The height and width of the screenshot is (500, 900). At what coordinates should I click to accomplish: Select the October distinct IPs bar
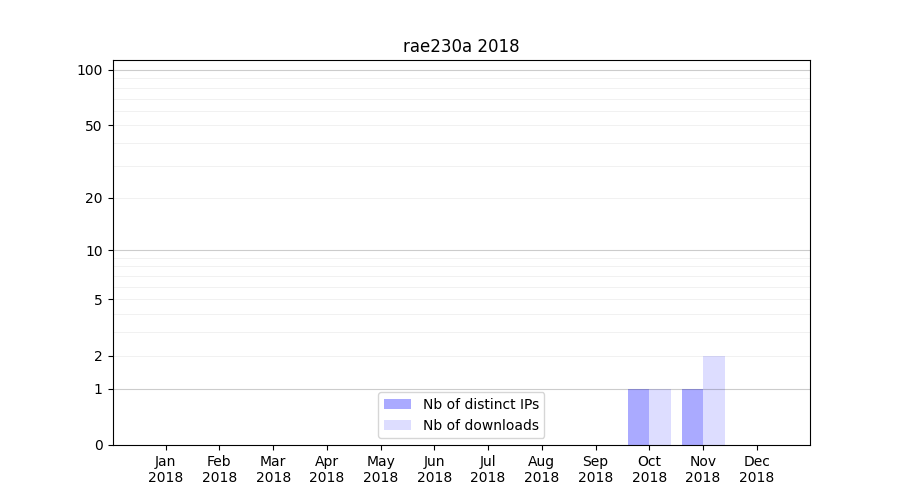[638, 417]
